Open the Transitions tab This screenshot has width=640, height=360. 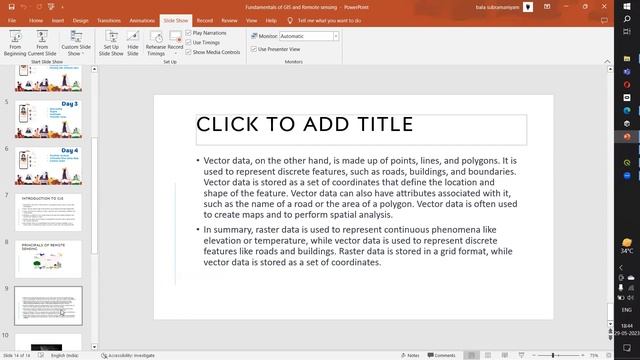[109, 20]
